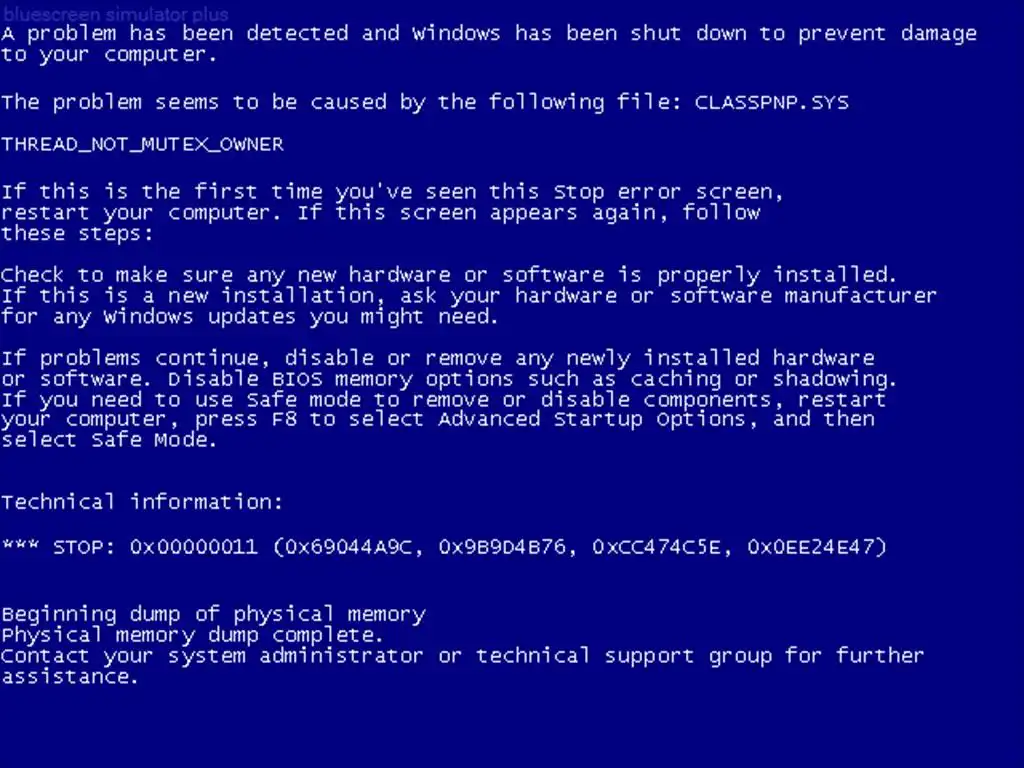Click the 'Physical memory dump complete.' line
Image resolution: width=1024 pixels, height=768 pixels.
[192, 635]
